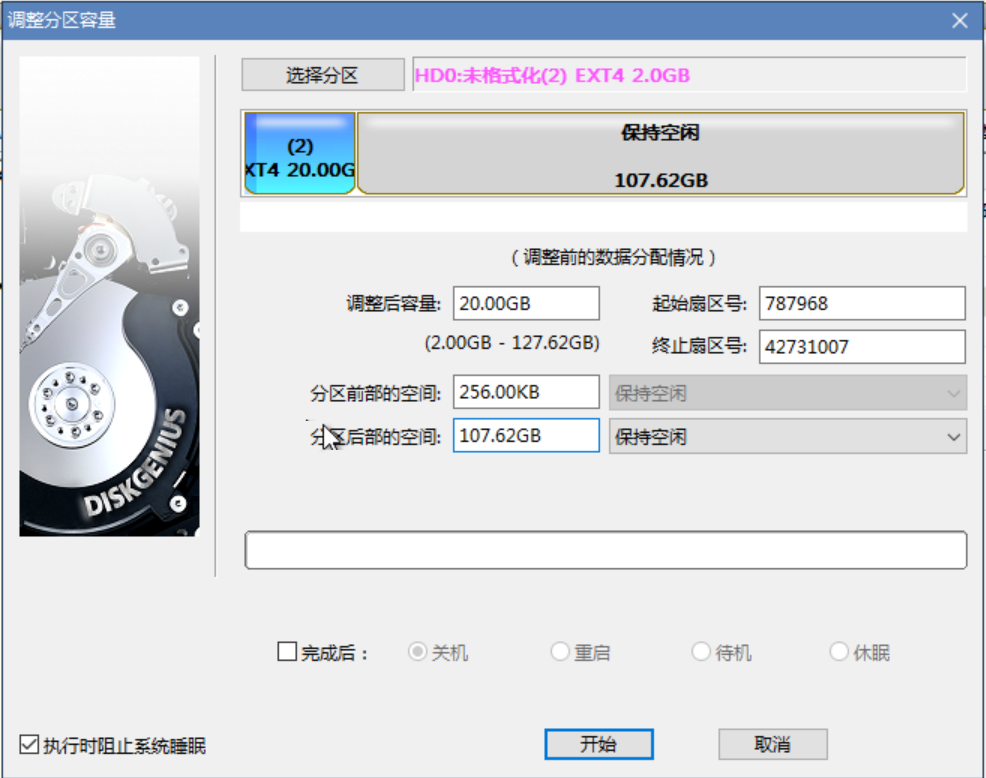Click the 终止扇区号 field
The width and height of the screenshot is (986, 778).
click(x=861, y=347)
